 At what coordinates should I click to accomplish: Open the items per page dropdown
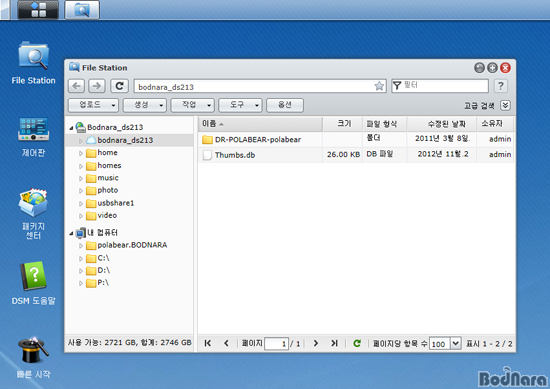(455, 343)
